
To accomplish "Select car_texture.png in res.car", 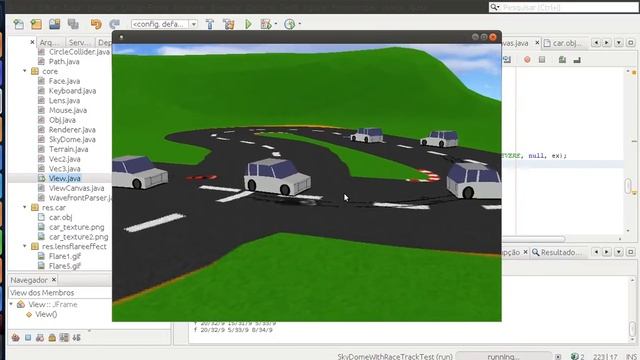I will point(76,227).
